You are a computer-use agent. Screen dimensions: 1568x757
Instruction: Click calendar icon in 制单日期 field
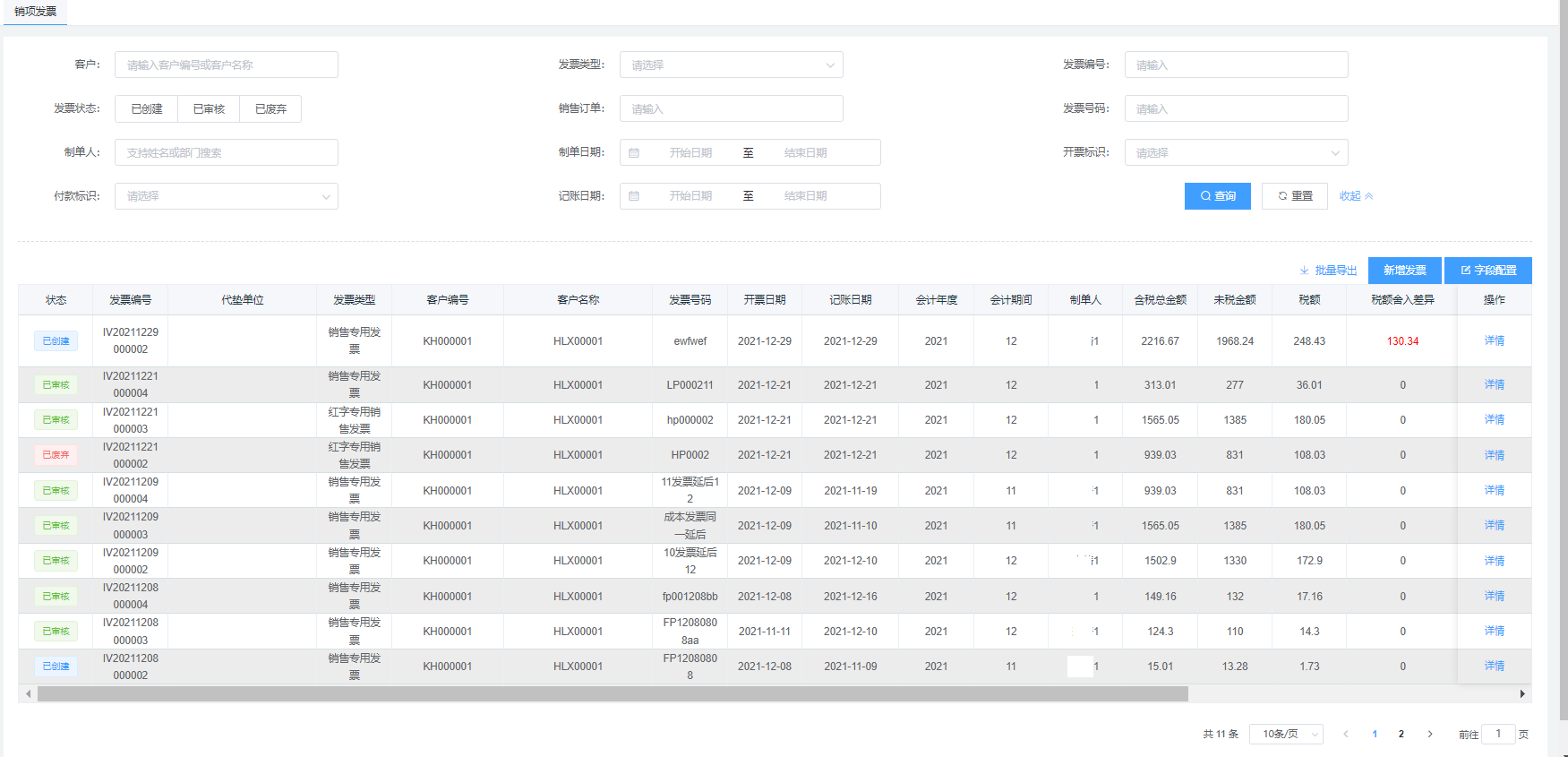pyautogui.click(x=634, y=153)
